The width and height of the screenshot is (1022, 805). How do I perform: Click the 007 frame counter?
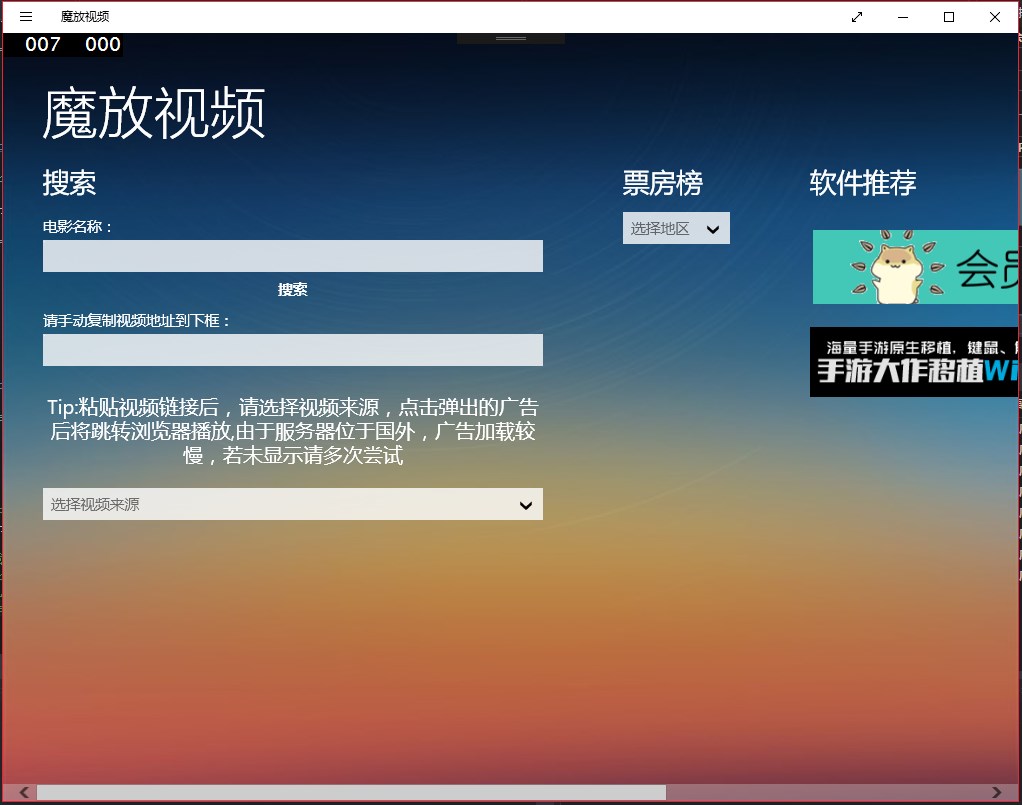point(43,44)
